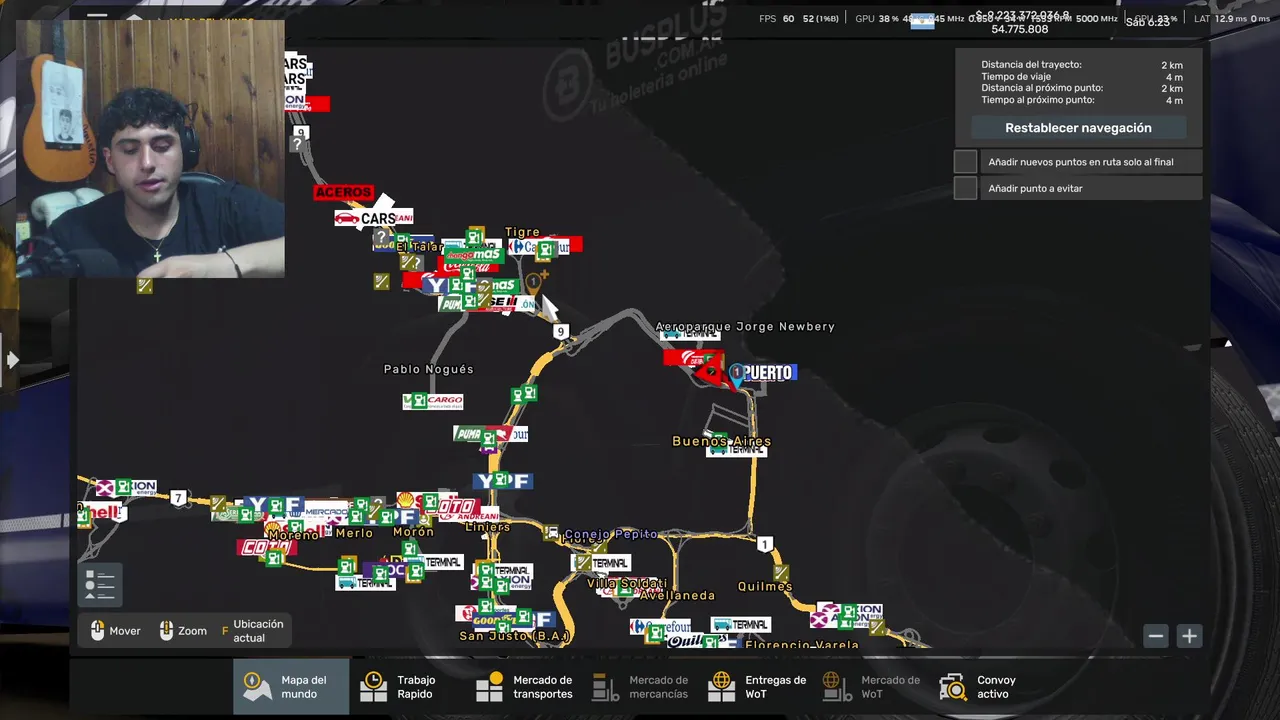
Task: Click the Tigre city label
Action: point(522,232)
